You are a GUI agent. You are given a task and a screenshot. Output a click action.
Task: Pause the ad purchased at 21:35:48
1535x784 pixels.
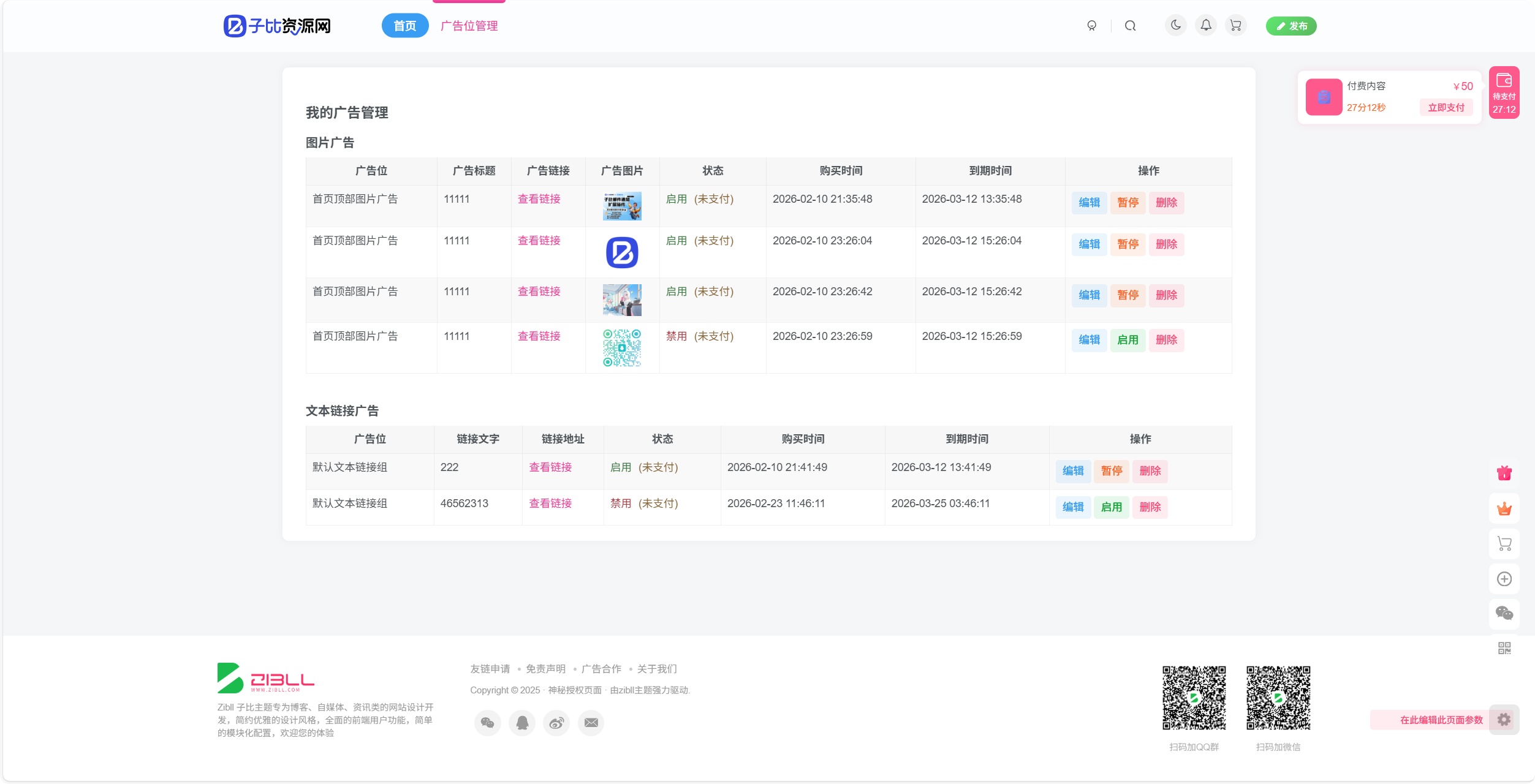(x=1128, y=203)
